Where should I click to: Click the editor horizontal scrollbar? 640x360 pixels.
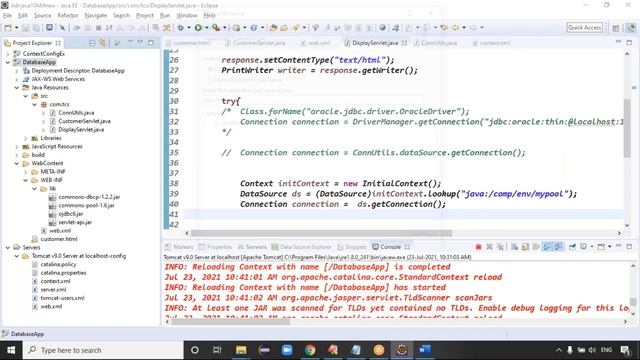click(321, 233)
